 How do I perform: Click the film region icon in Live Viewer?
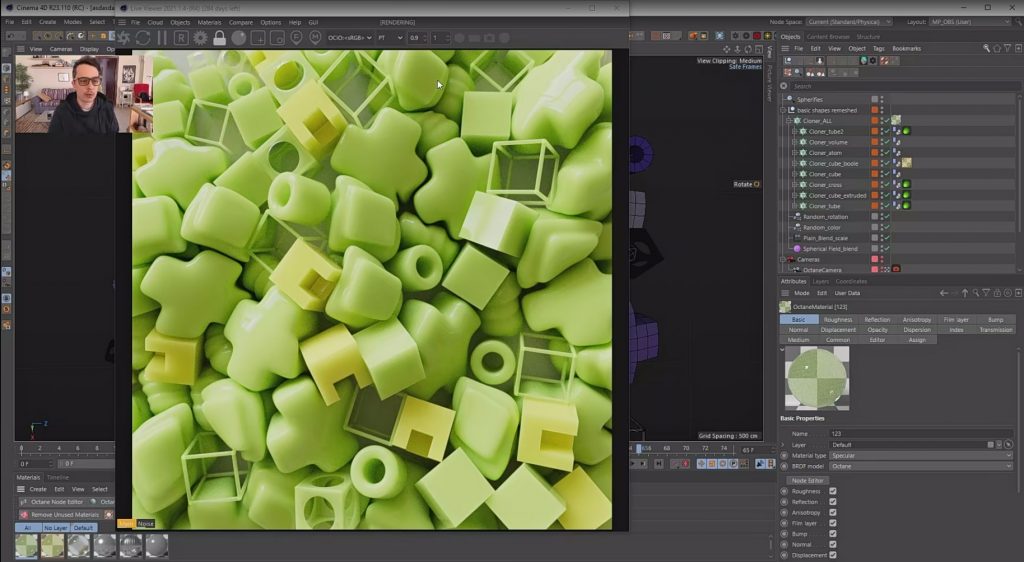277,38
